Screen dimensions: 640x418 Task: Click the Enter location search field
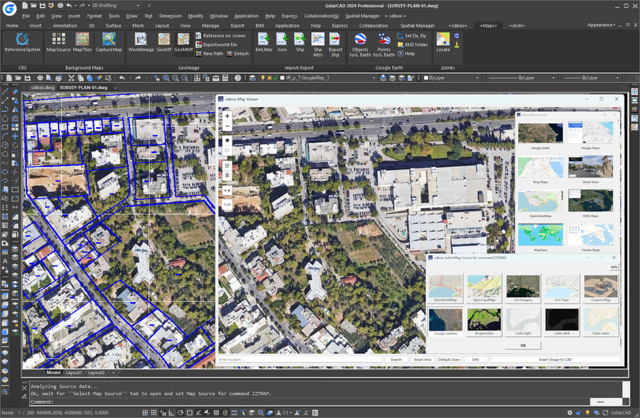pos(300,360)
